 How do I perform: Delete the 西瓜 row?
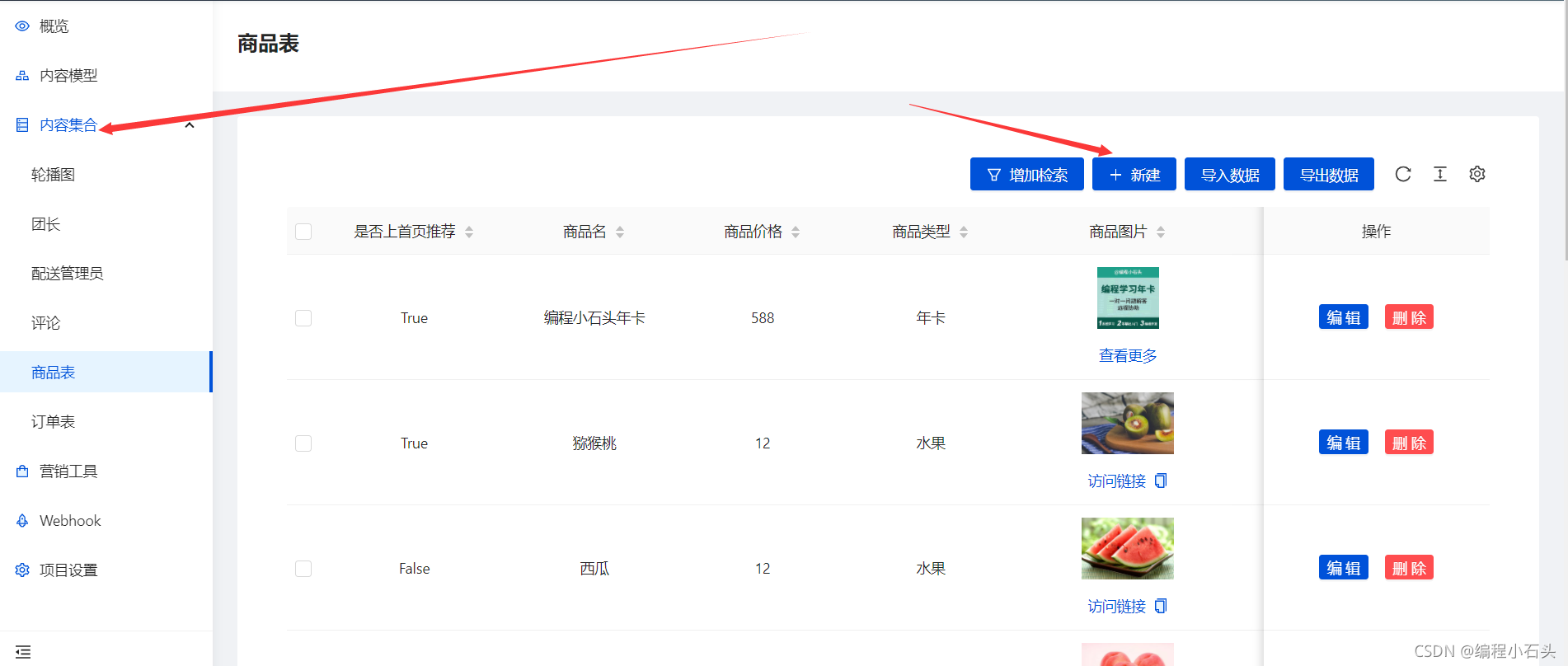[x=1409, y=568]
